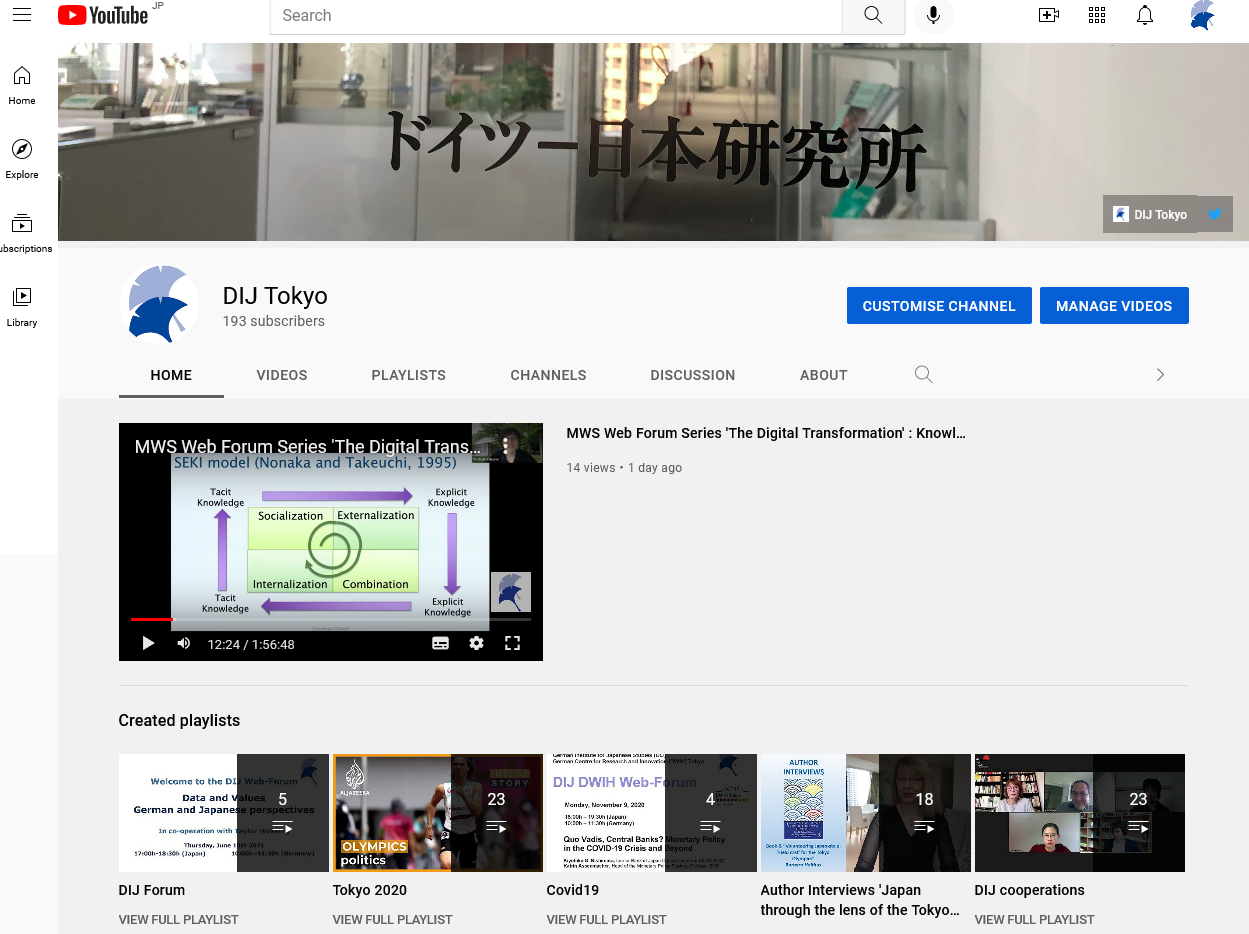Click the YouTube logo
Image resolution: width=1249 pixels, height=934 pixels.
click(x=103, y=15)
